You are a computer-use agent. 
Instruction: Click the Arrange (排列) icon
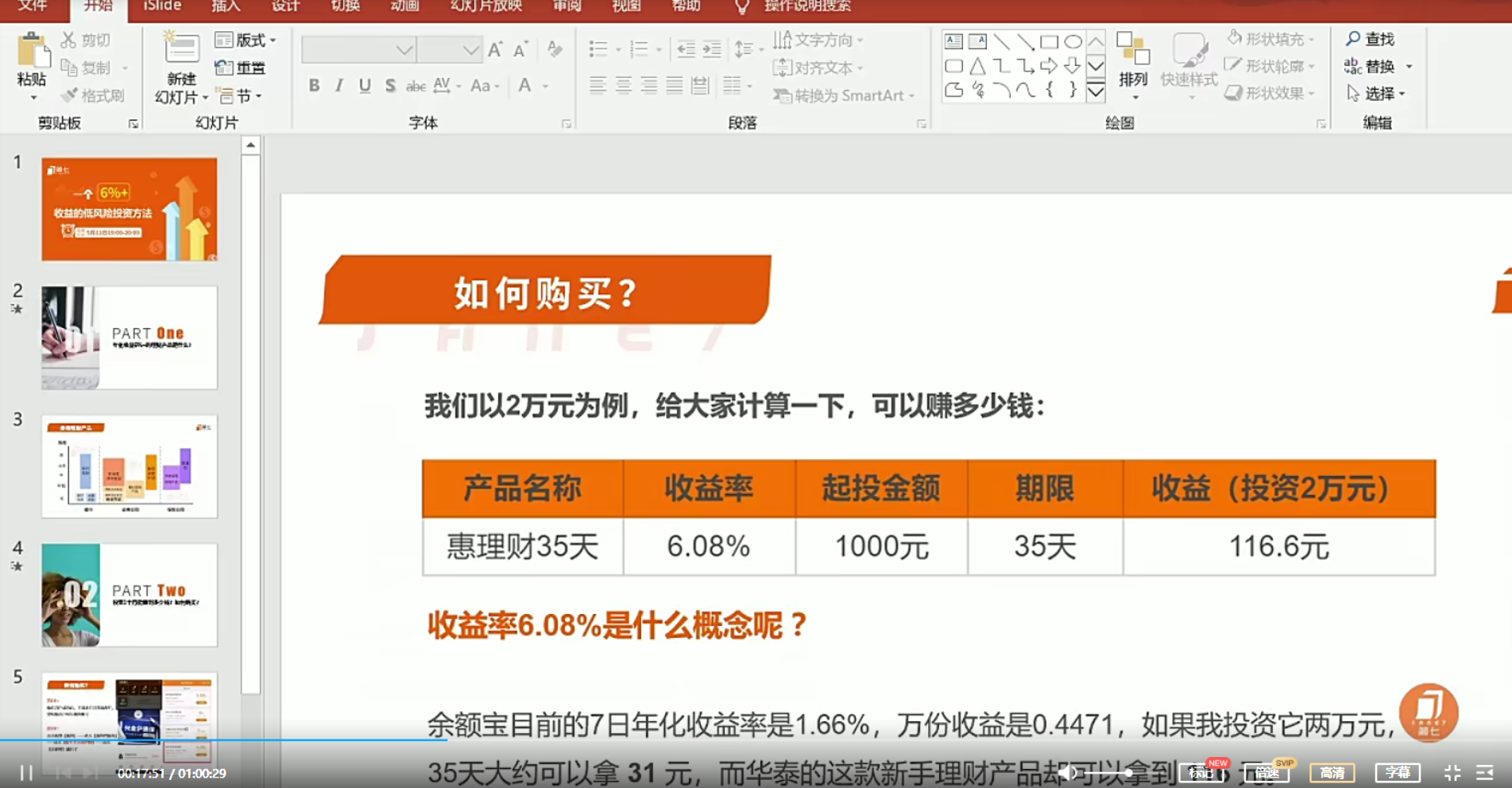point(1133,49)
